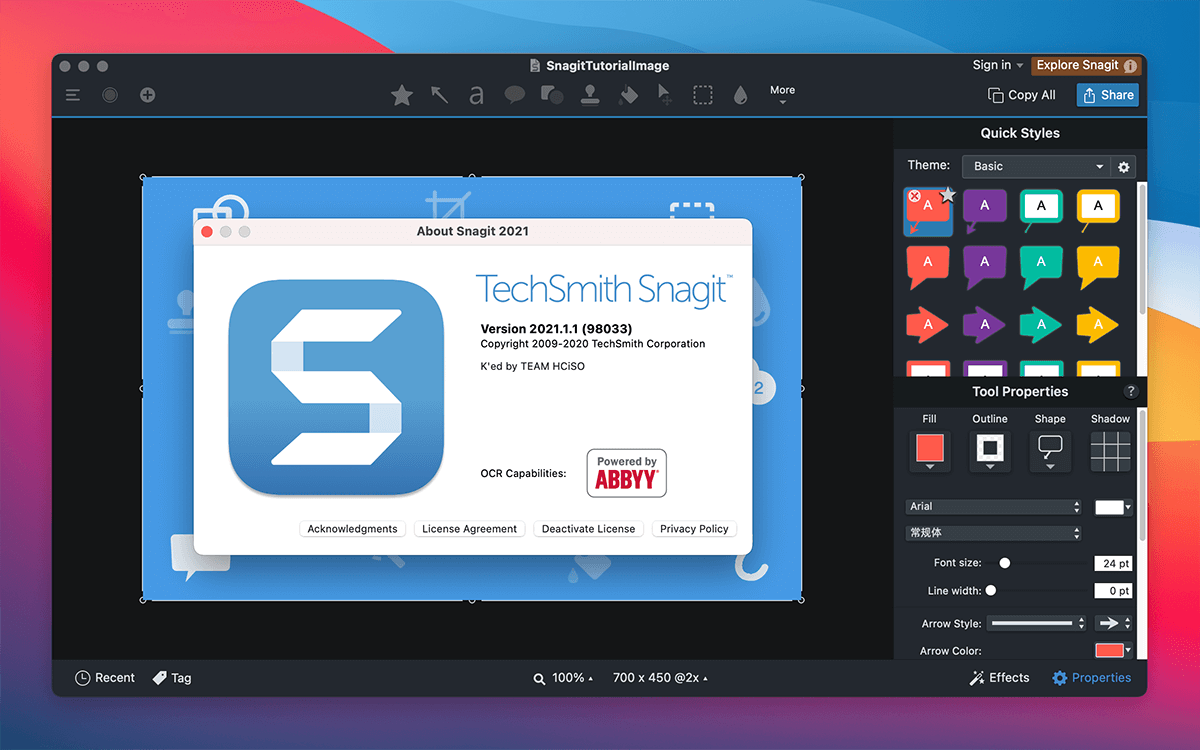Click the Create plus icon
The image size is (1200, 750).
pos(147,95)
